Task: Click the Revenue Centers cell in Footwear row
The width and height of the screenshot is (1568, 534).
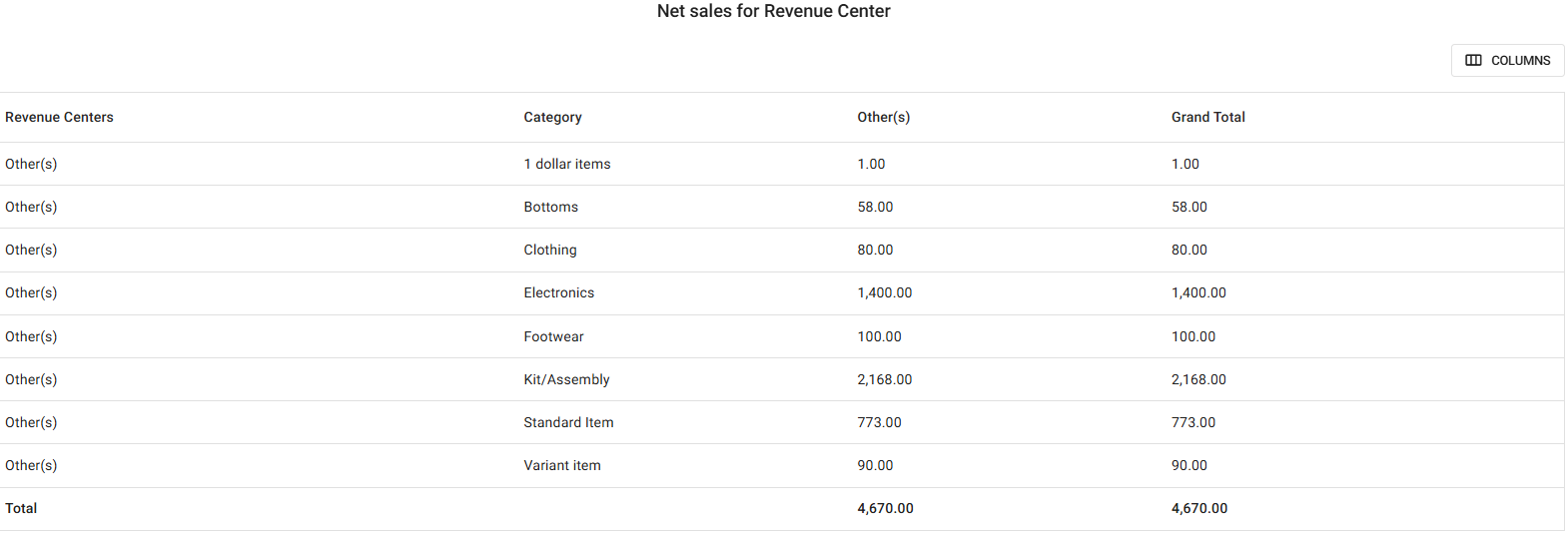Action: pyautogui.click(x=31, y=337)
